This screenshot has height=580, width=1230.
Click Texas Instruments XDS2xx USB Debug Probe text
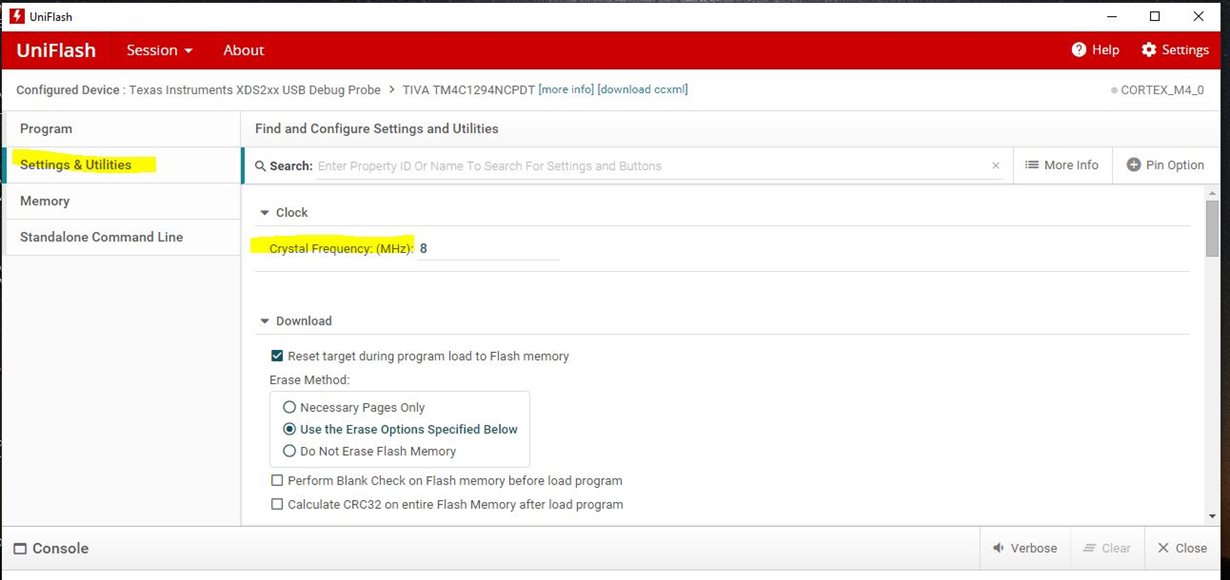tap(255, 90)
